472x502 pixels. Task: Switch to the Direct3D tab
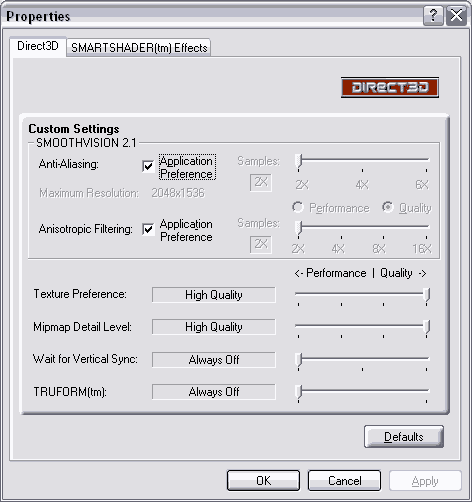click(x=38, y=46)
